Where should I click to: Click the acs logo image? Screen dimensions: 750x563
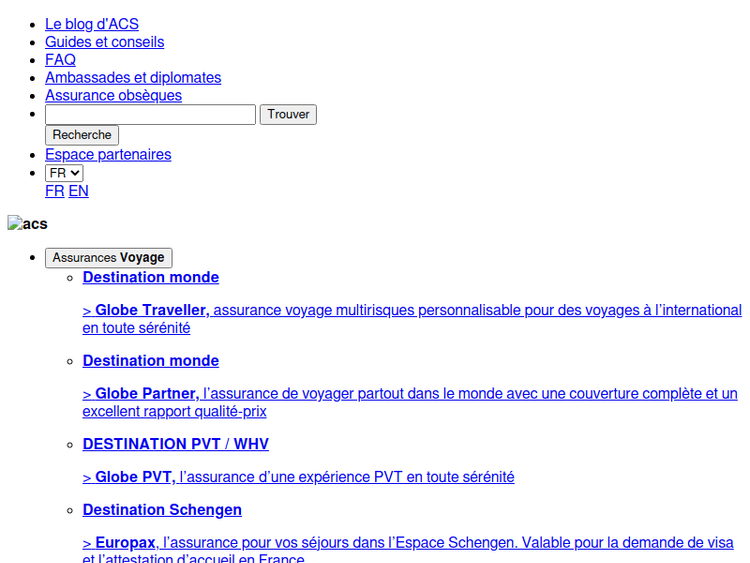tap(28, 223)
